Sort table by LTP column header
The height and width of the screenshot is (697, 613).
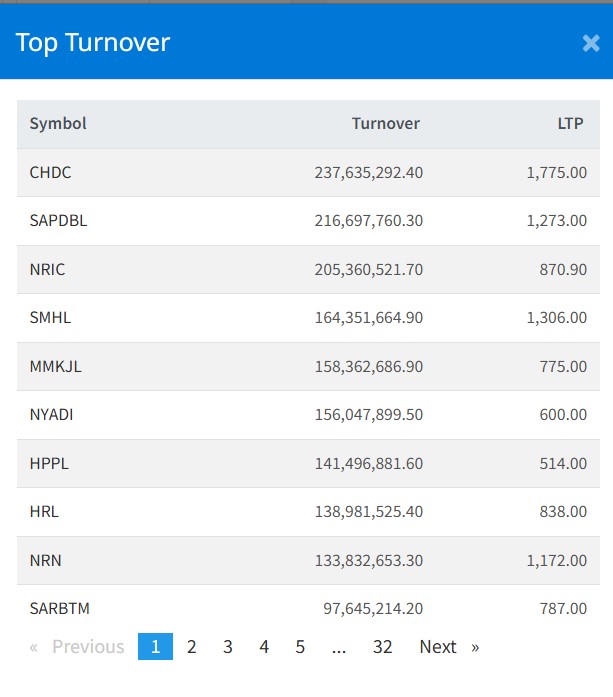point(571,124)
